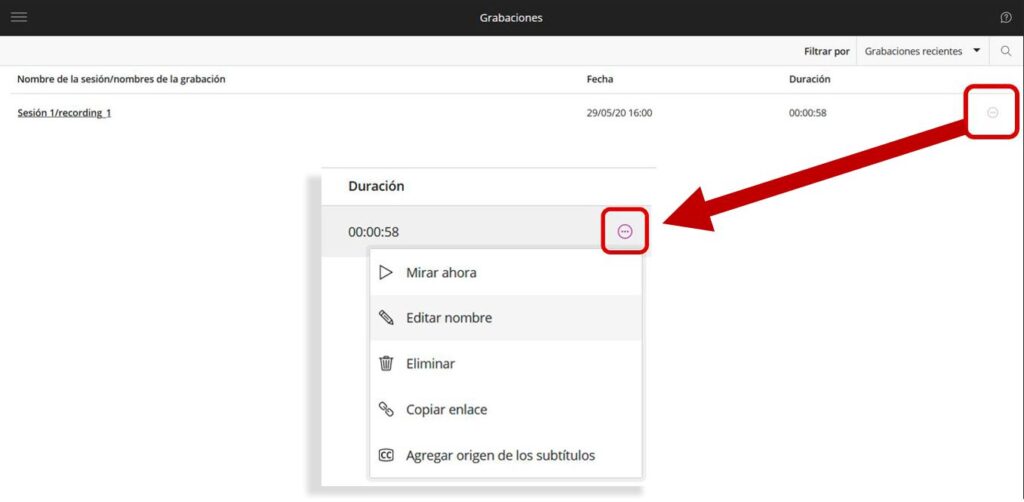Open recording options in the Sesión 1 table row
1024x502 pixels.
click(x=992, y=113)
